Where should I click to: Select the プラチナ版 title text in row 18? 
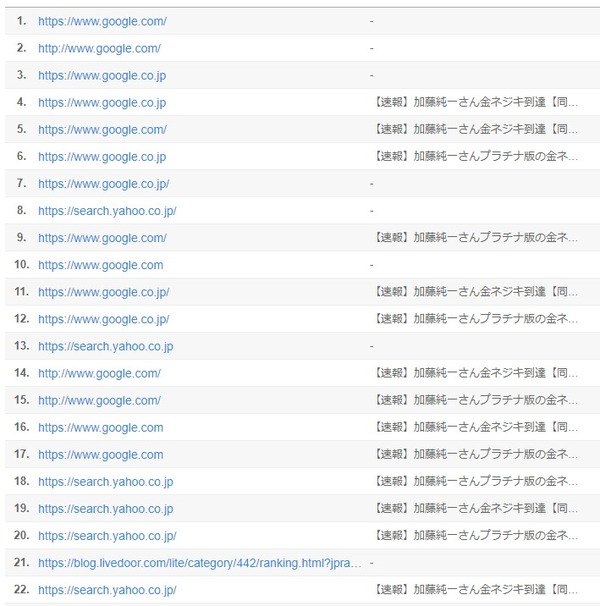[x=475, y=481]
